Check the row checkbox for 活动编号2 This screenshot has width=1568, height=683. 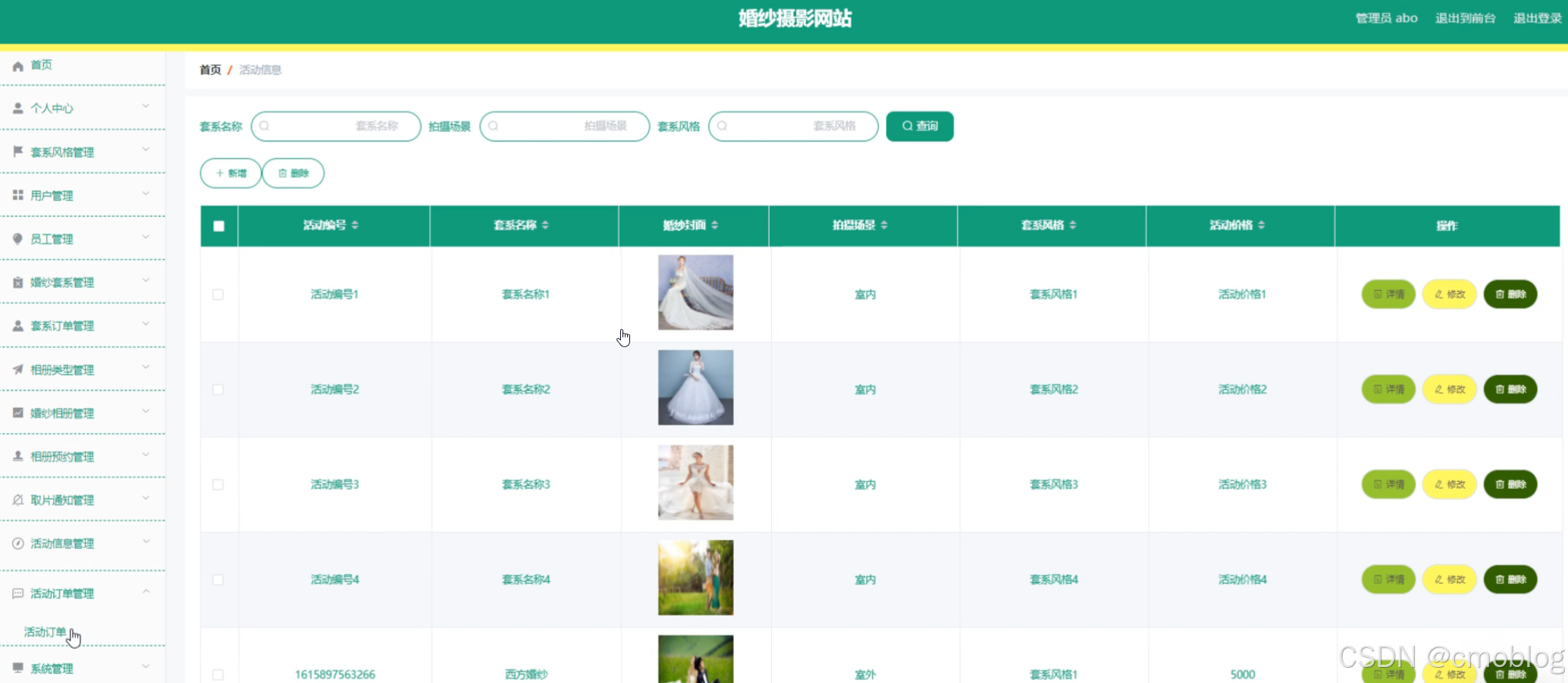[218, 389]
